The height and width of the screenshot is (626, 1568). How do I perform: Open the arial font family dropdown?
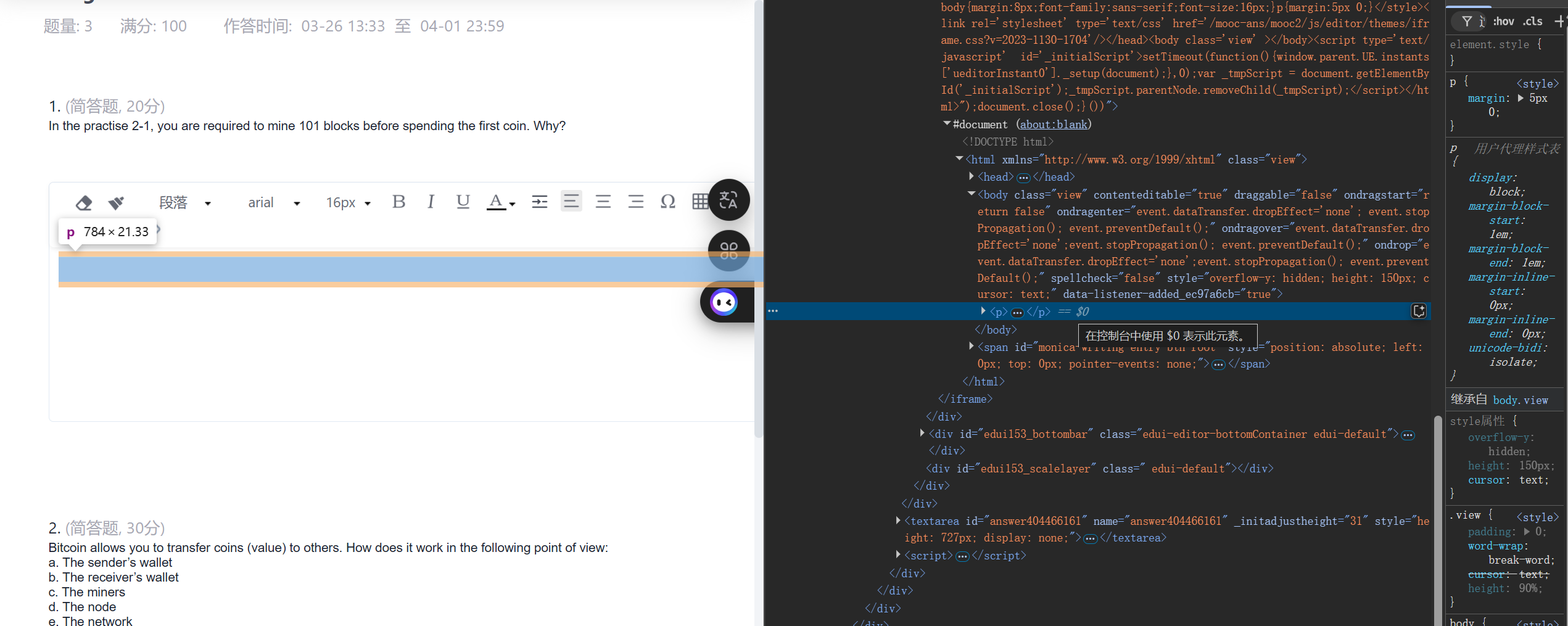point(273,202)
